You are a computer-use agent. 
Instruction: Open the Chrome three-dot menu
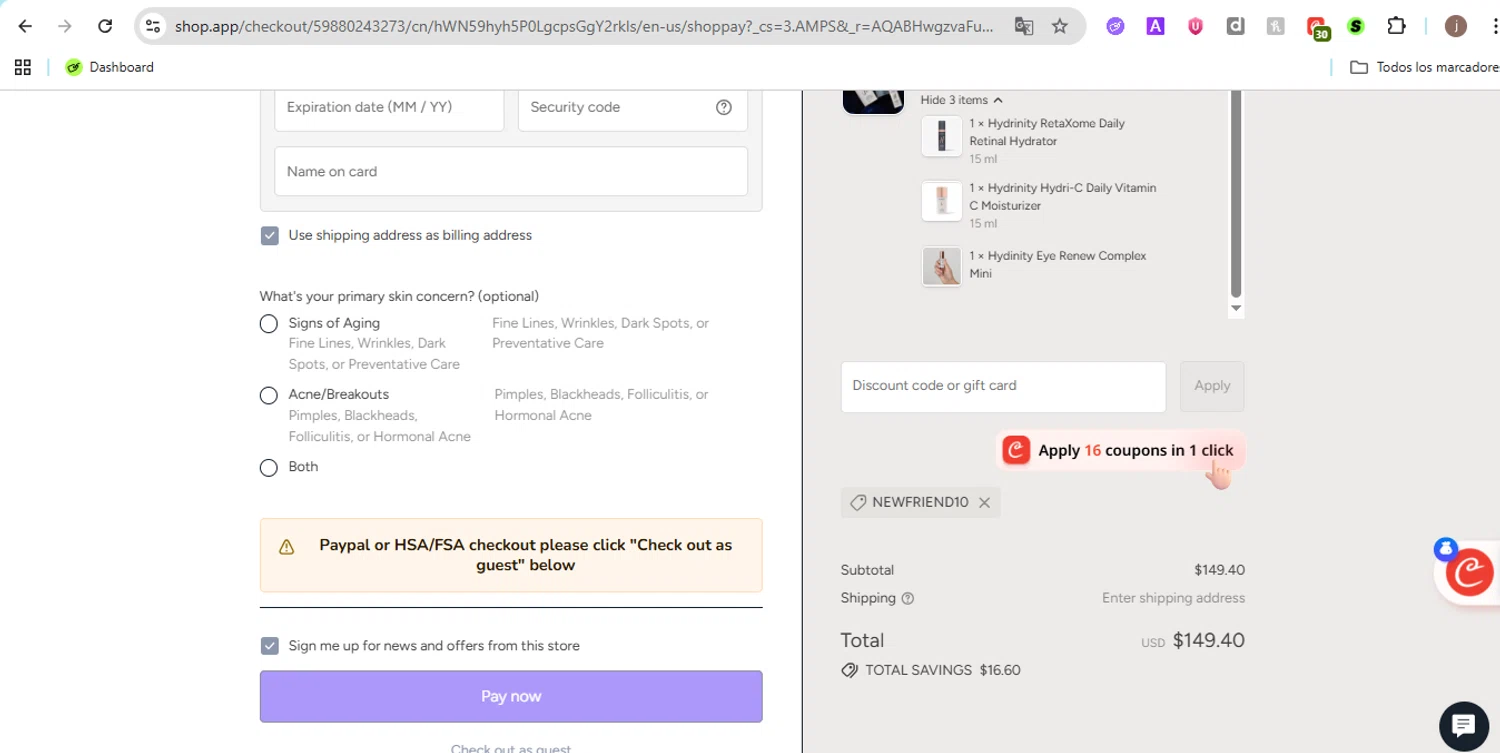point(1493,27)
